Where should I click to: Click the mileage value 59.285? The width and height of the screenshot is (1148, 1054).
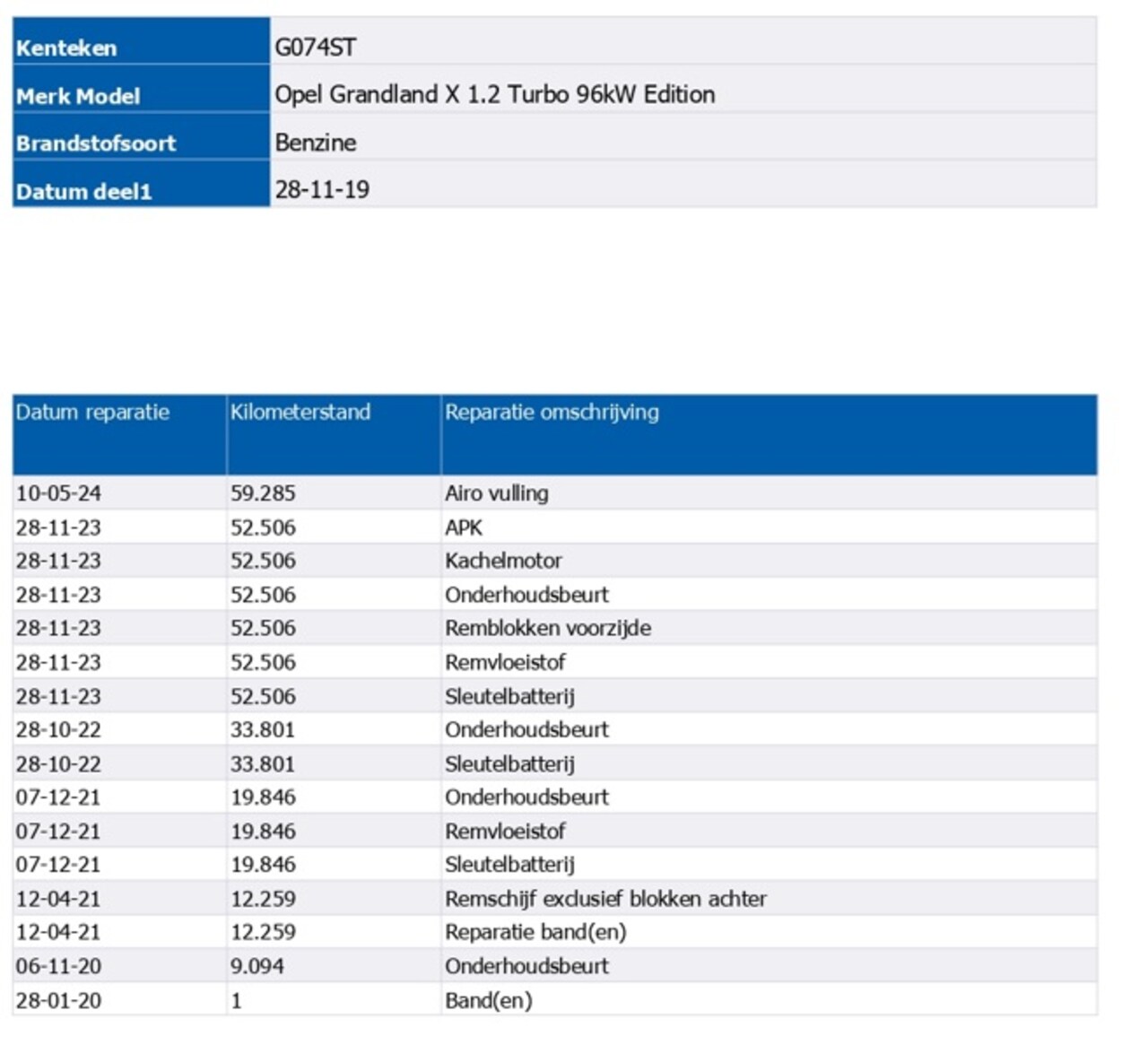tap(263, 493)
